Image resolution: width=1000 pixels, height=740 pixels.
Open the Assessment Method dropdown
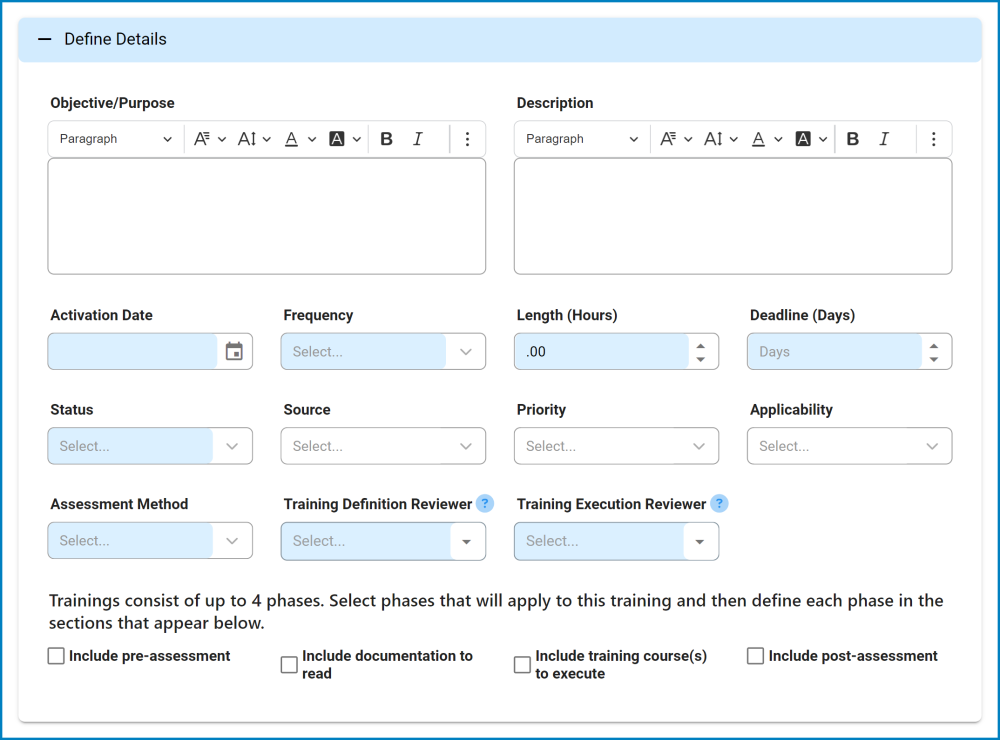click(150, 541)
